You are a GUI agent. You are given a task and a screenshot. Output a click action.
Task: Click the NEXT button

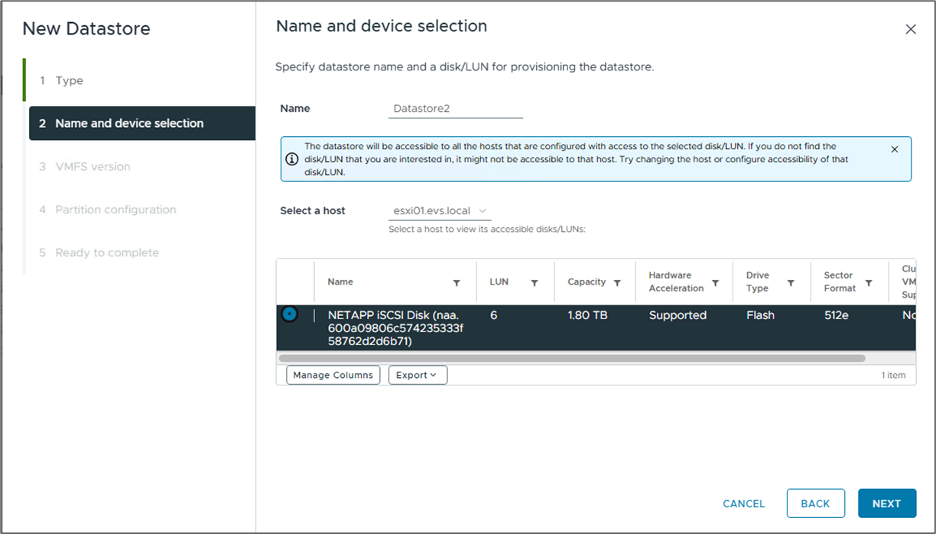(886, 504)
